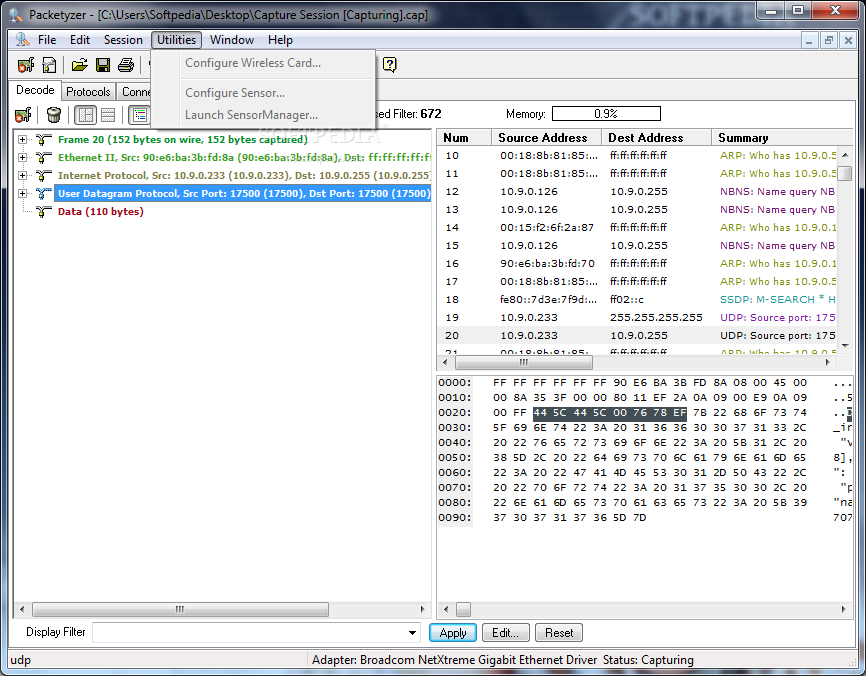Image resolution: width=866 pixels, height=676 pixels.
Task: Apply the display filter
Action: 453,633
